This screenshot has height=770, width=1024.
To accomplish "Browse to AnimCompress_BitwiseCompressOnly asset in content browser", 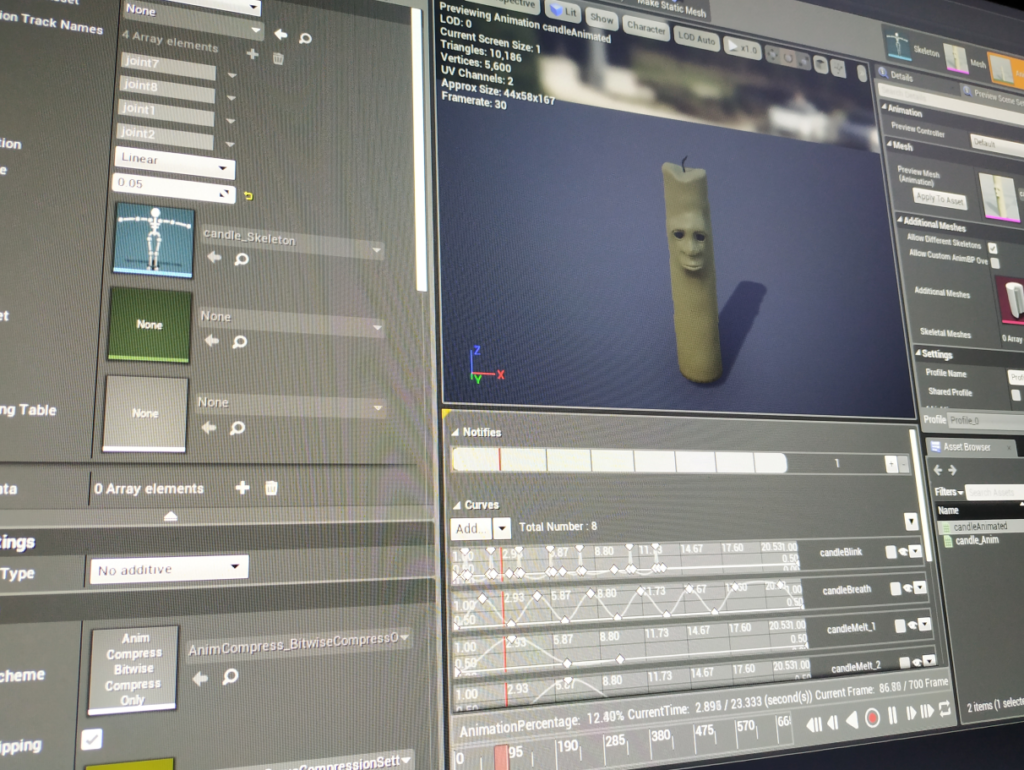I will [230, 677].
